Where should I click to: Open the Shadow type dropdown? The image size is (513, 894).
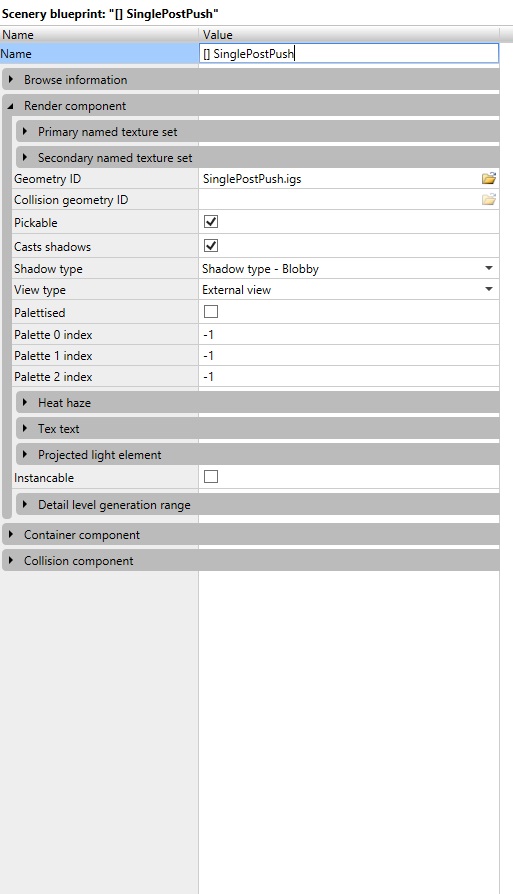click(x=349, y=269)
